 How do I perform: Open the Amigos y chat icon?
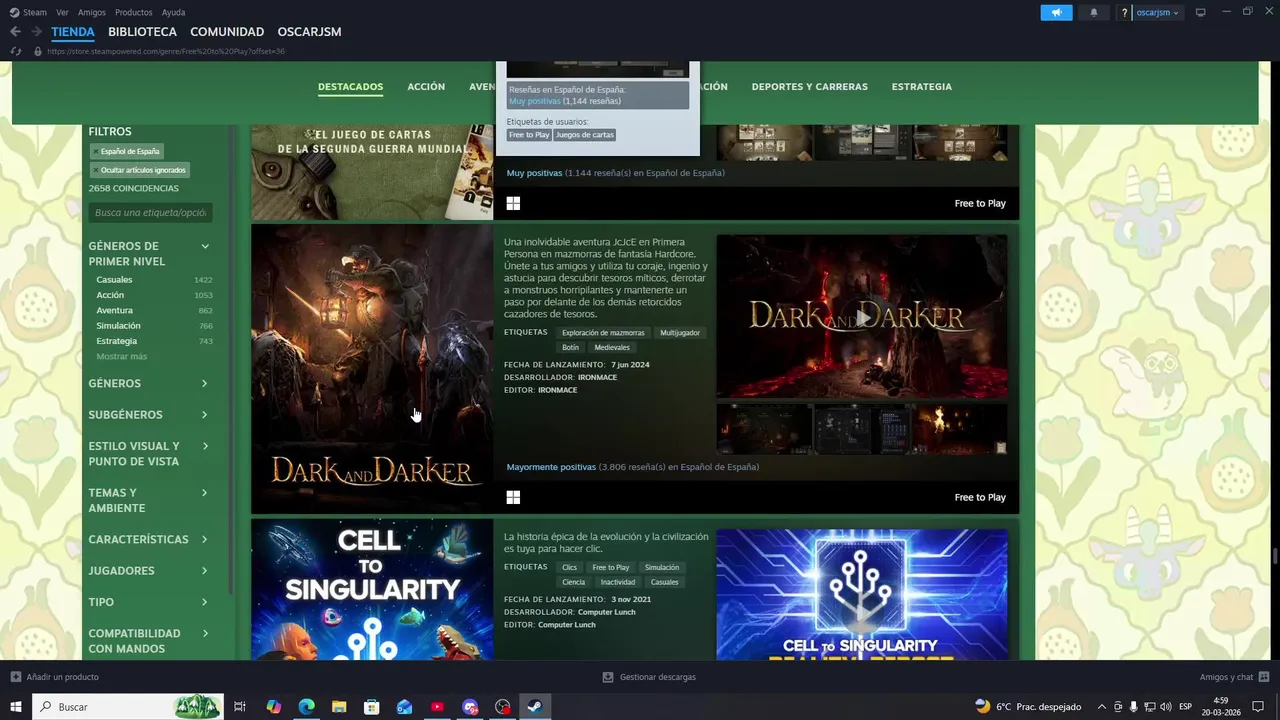click(1264, 677)
